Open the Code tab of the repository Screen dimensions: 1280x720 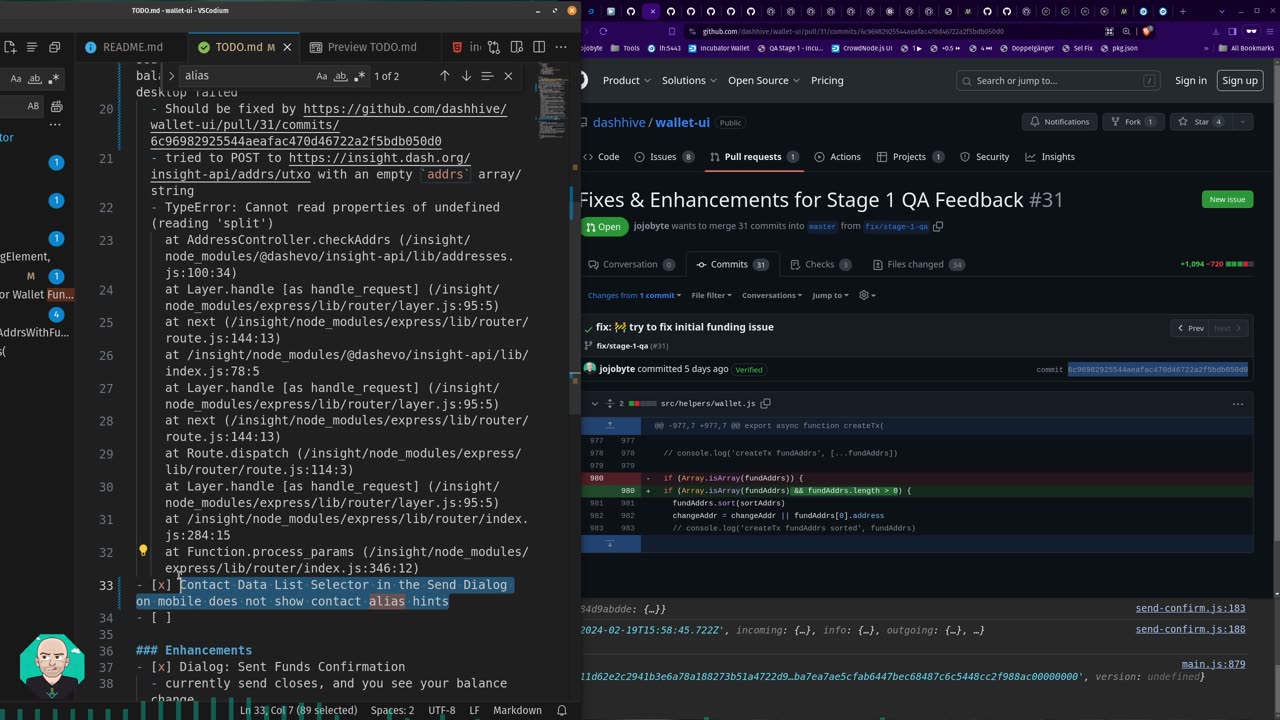(x=601, y=157)
